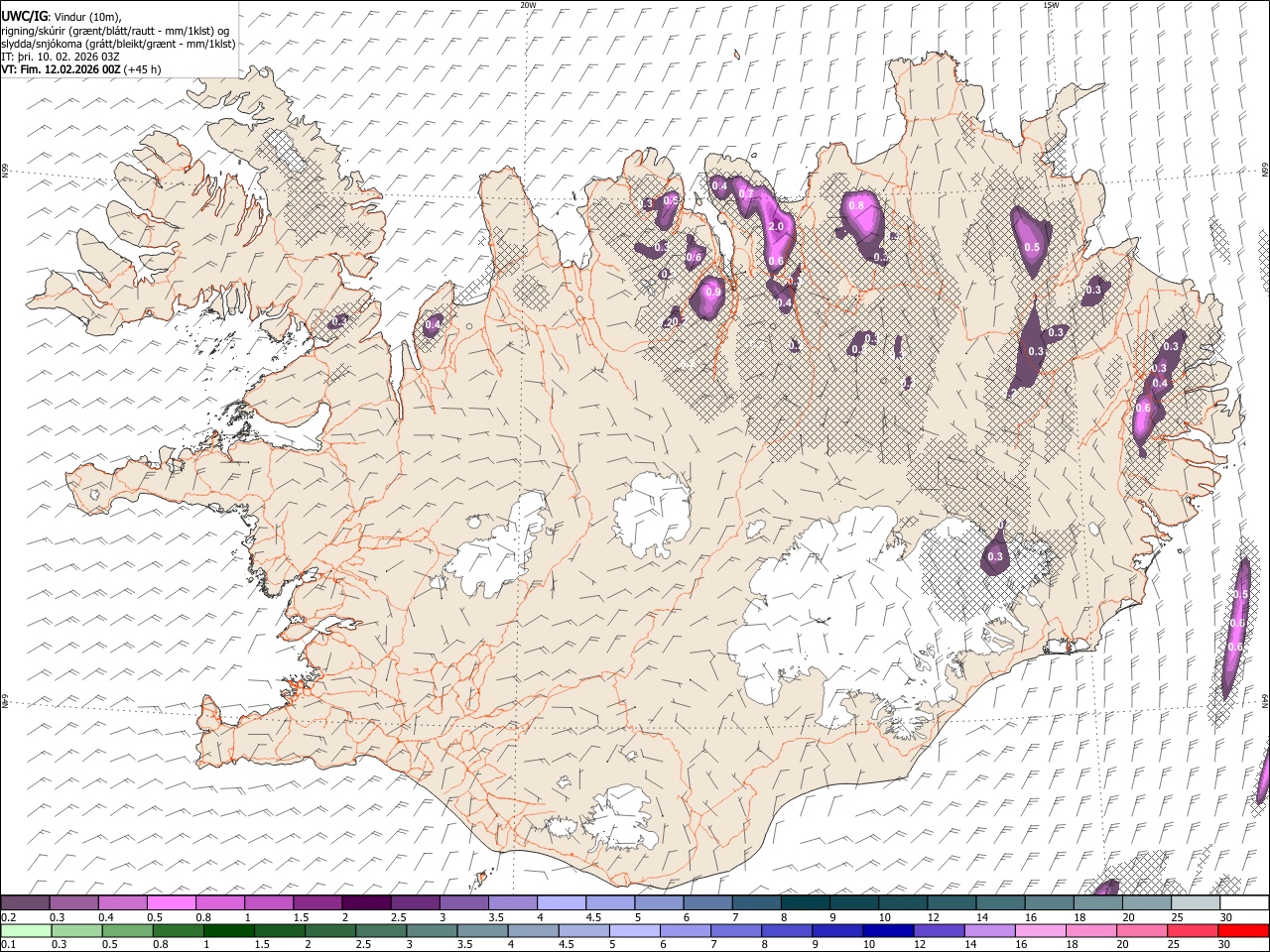Pick the white 30 swatch in upper legend

pos(1243,903)
